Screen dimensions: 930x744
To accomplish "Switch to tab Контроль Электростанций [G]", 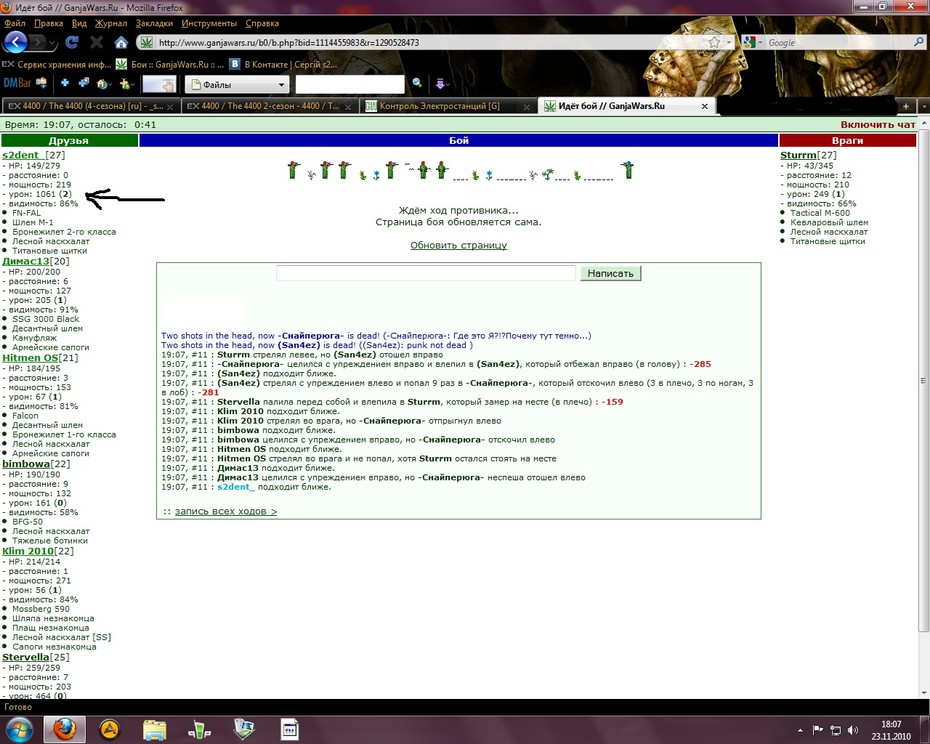I will pos(447,106).
